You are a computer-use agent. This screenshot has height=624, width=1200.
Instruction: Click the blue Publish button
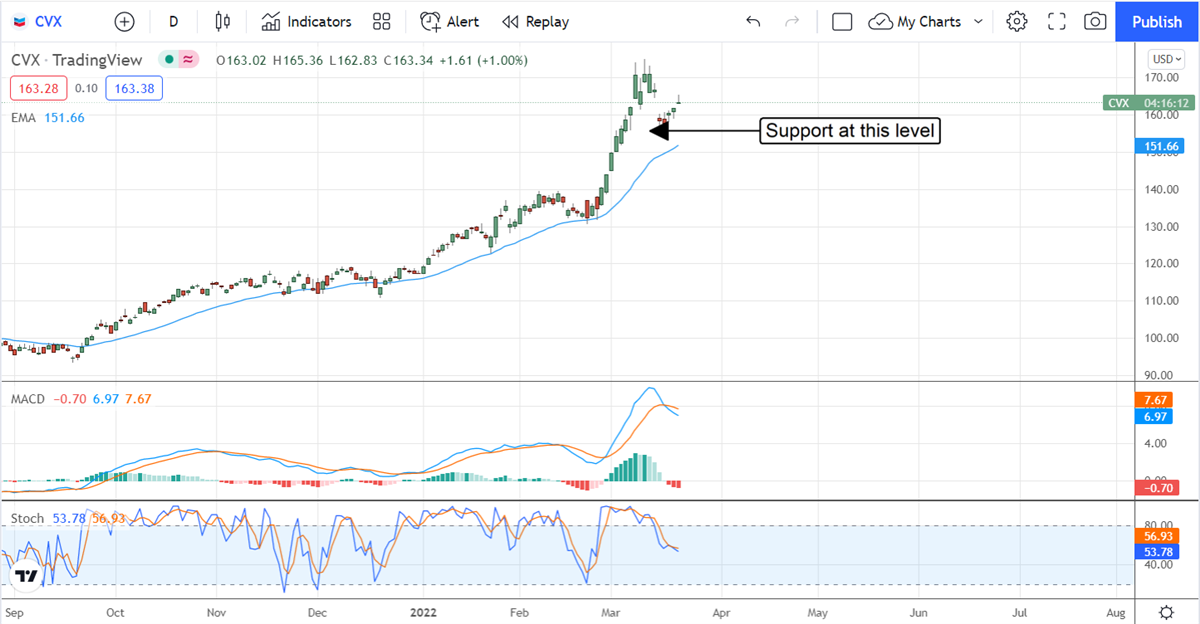[x=1157, y=21]
